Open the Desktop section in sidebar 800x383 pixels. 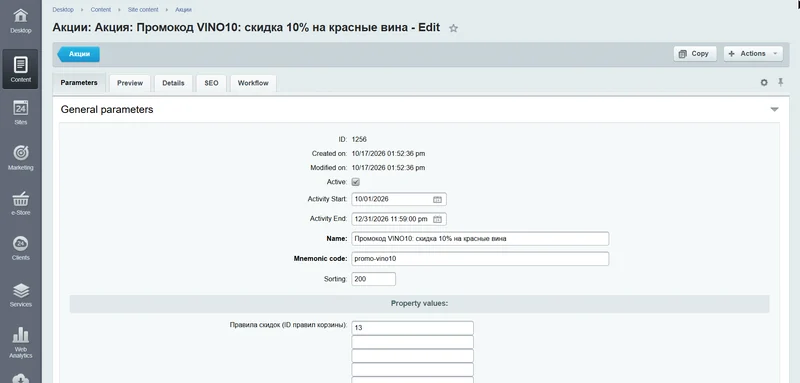pos(20,20)
